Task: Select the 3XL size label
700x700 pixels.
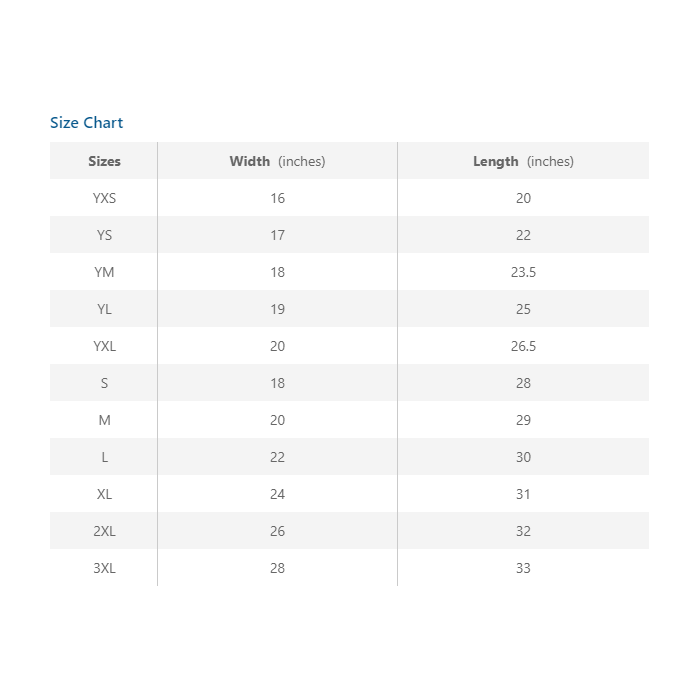Action: [104, 568]
